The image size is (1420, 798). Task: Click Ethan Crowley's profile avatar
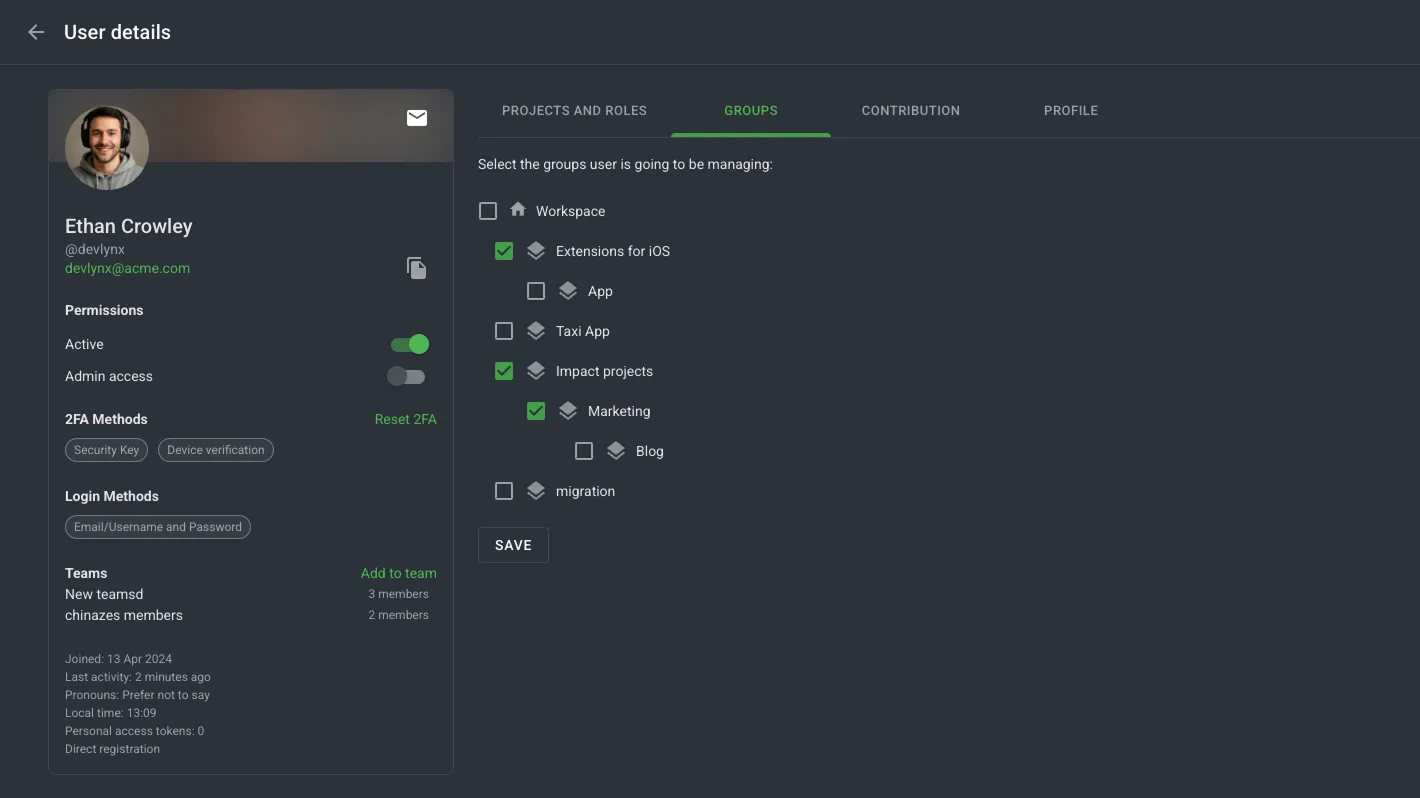[107, 148]
